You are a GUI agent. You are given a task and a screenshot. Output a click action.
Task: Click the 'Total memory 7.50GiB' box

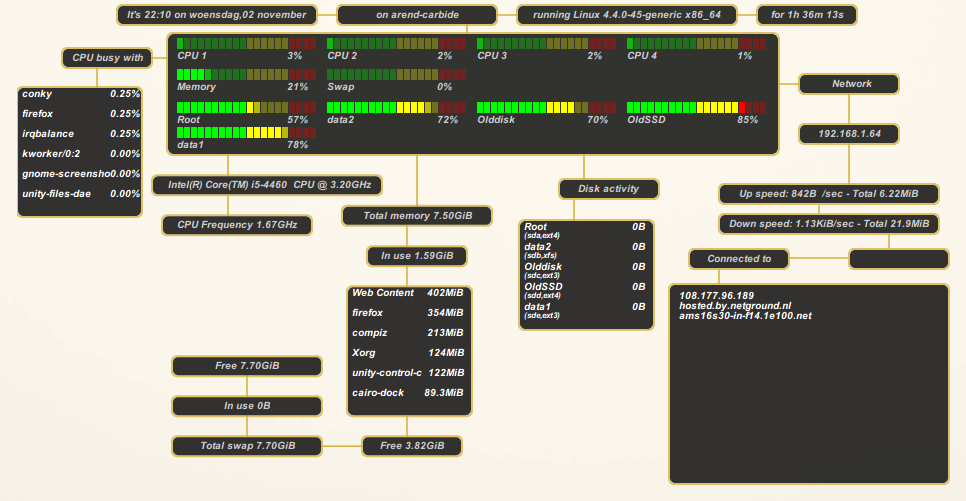417,216
